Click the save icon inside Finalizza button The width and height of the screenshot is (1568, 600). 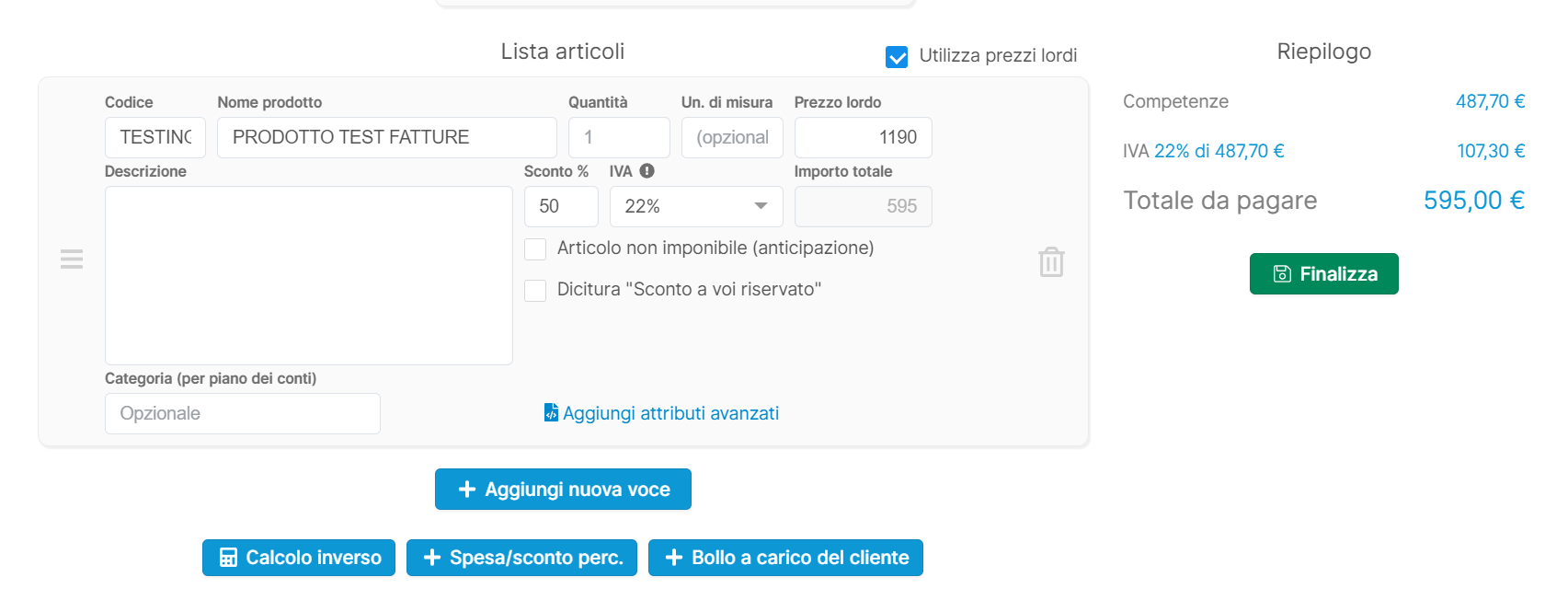(1282, 273)
